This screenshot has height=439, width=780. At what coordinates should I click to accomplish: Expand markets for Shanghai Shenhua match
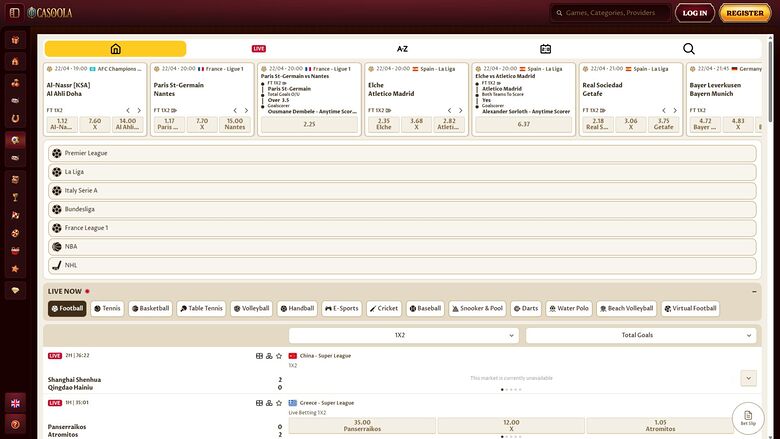(x=748, y=378)
